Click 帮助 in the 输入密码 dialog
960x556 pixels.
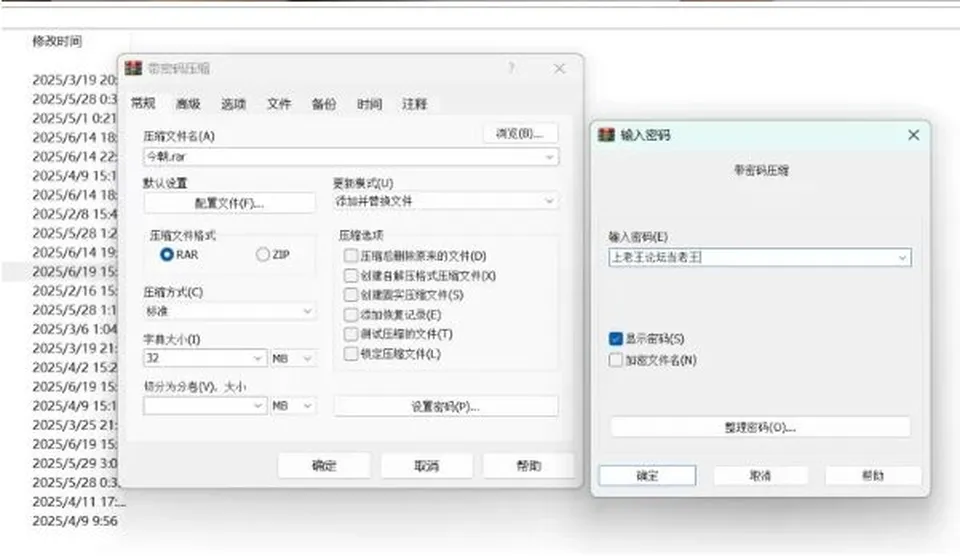[x=873, y=475]
